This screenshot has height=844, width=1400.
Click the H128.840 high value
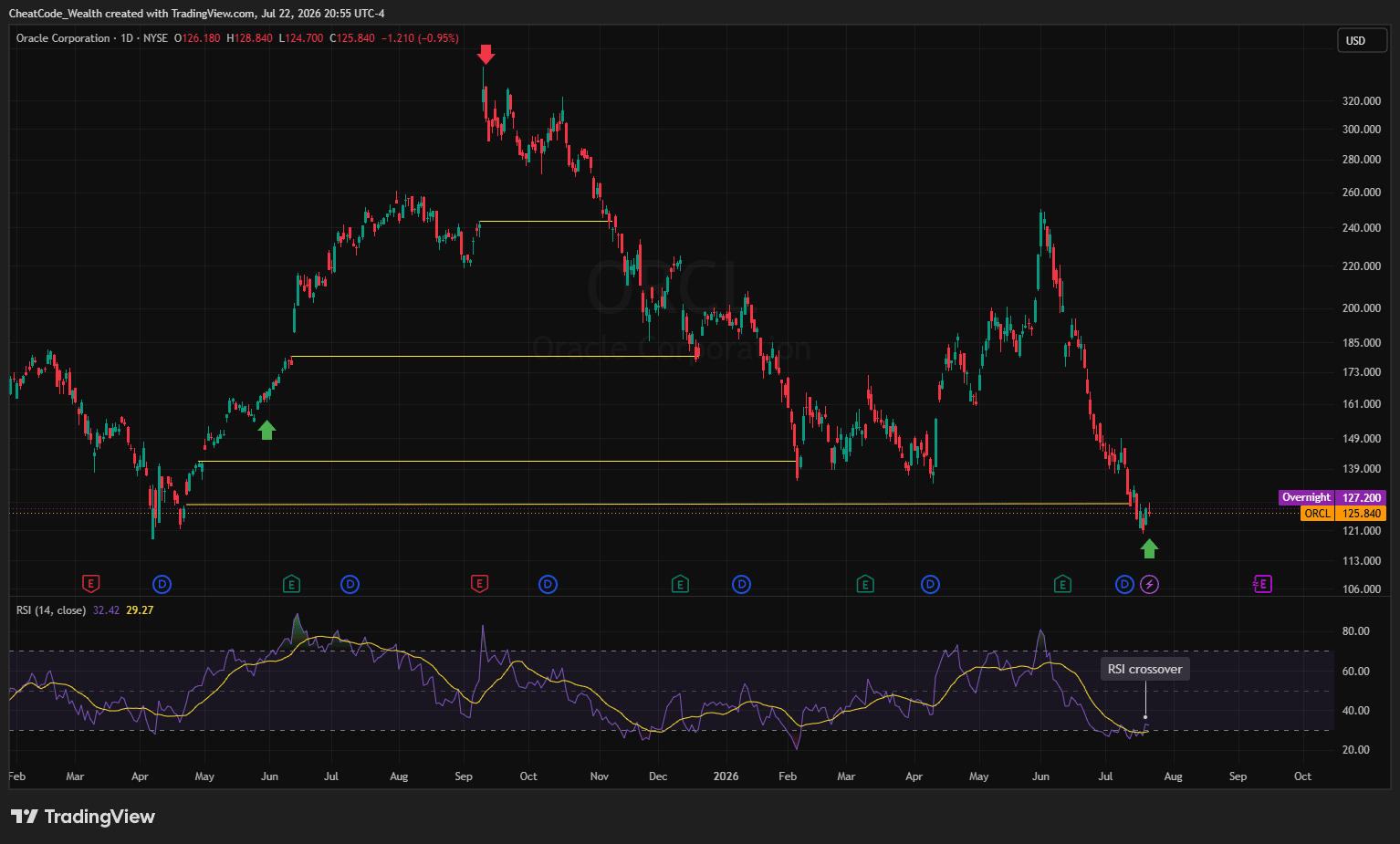point(249,38)
